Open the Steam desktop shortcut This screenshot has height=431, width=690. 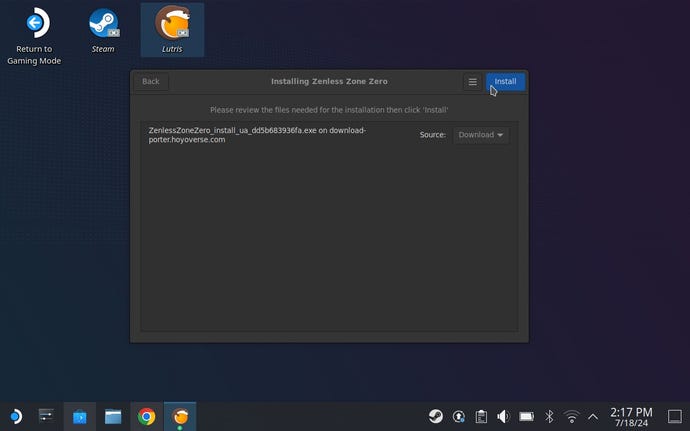(103, 30)
